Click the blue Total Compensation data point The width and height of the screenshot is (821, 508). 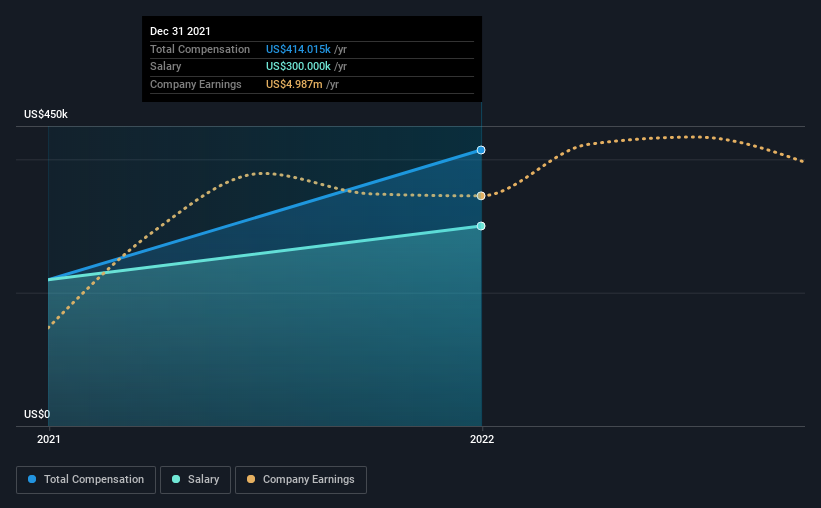[x=481, y=150]
